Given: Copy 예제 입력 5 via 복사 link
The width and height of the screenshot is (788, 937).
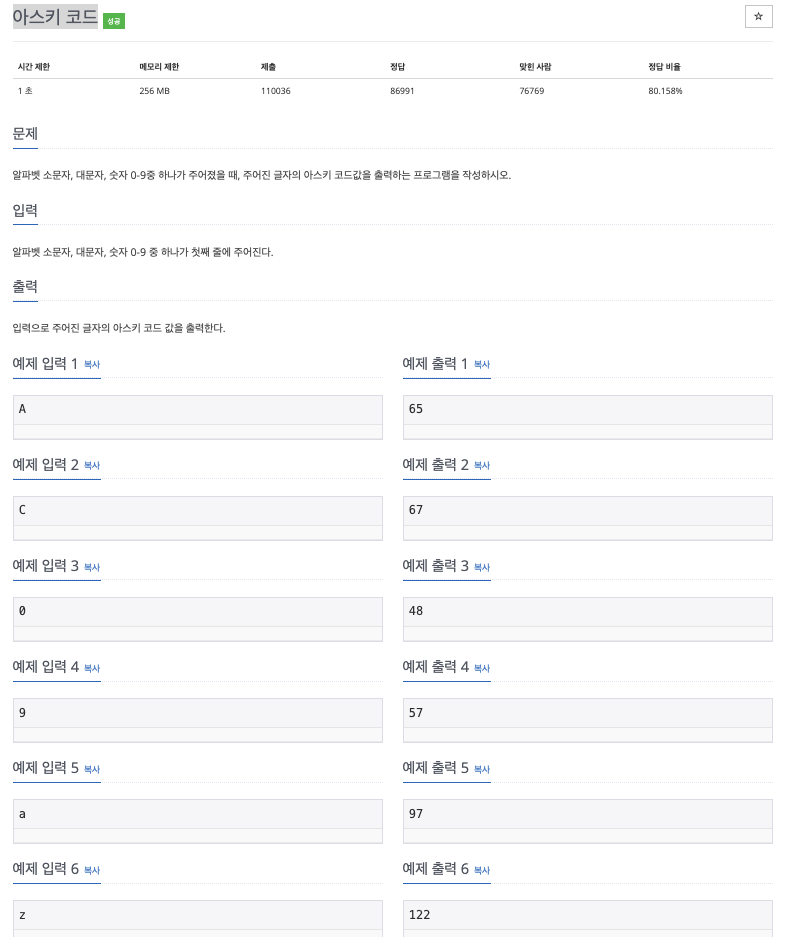Looking at the screenshot, I should coord(92,769).
